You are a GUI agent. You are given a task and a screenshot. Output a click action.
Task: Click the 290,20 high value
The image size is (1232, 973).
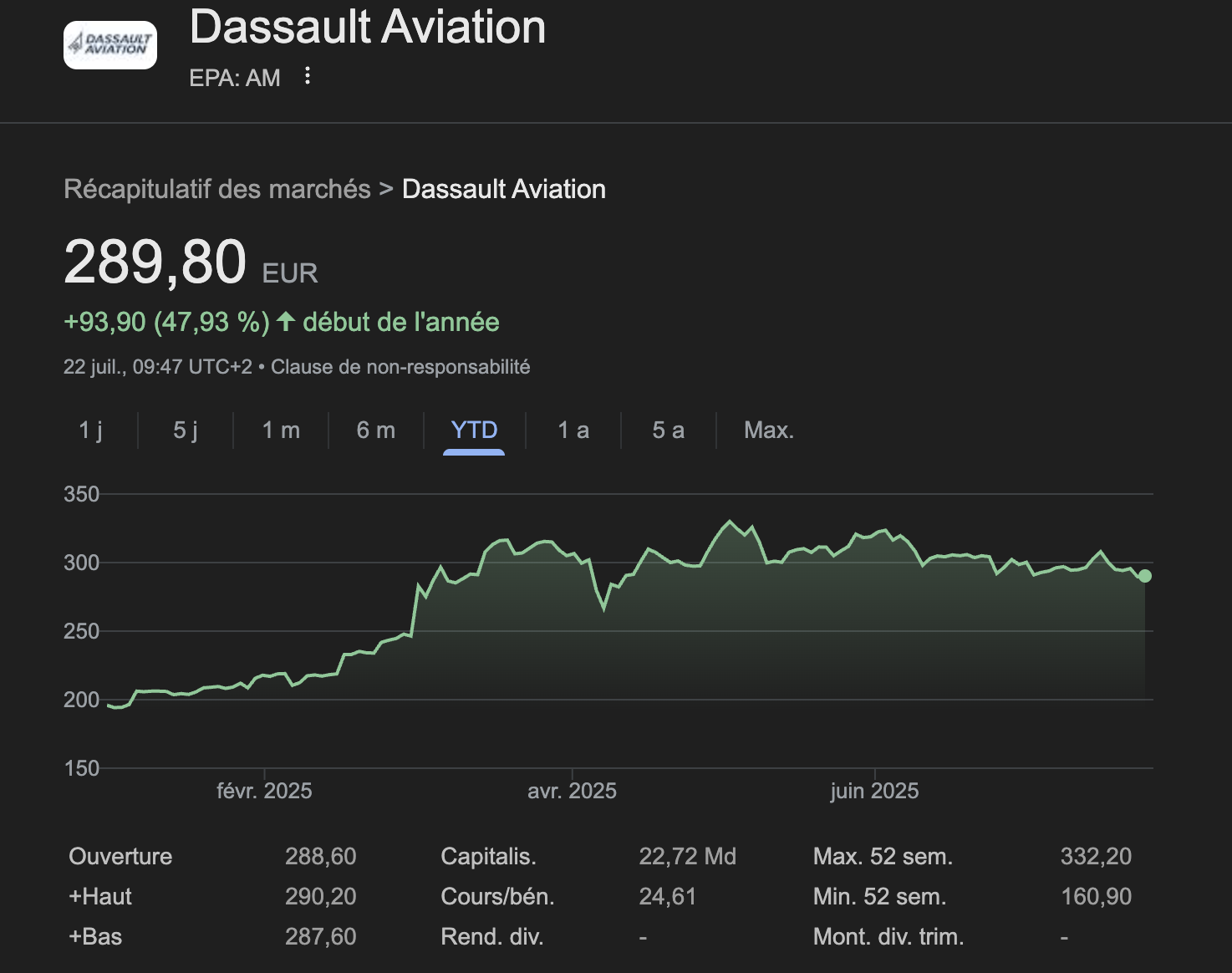coord(321,896)
